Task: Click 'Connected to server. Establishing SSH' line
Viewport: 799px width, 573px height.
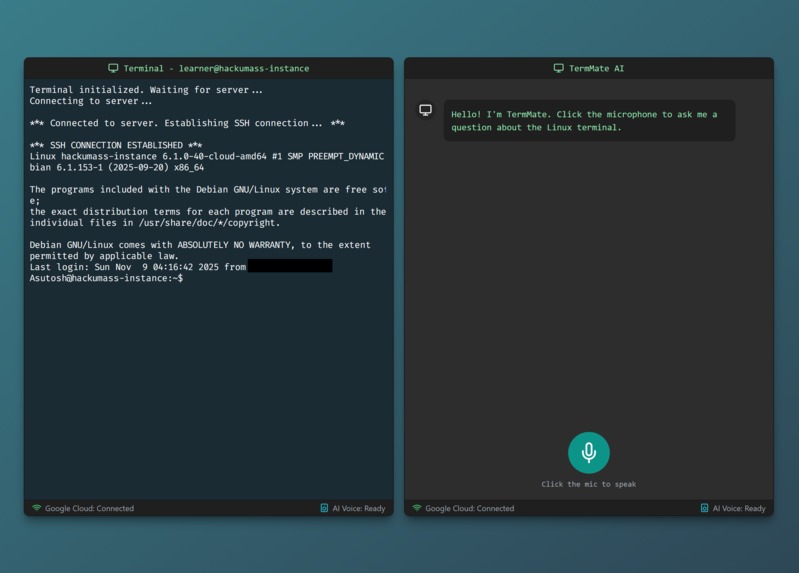Action: pyautogui.click(x=187, y=123)
